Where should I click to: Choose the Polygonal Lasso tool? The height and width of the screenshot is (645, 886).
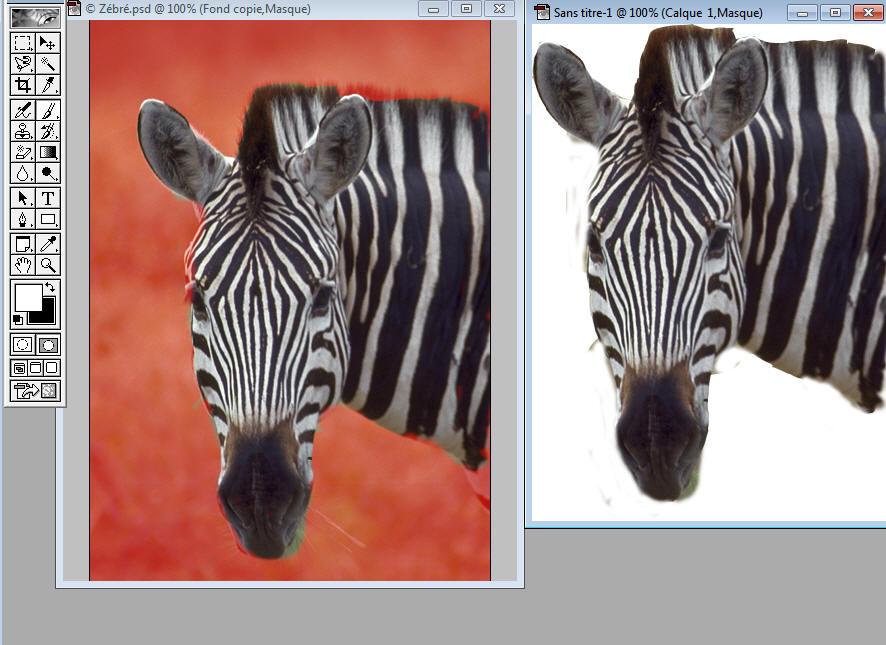[23, 64]
